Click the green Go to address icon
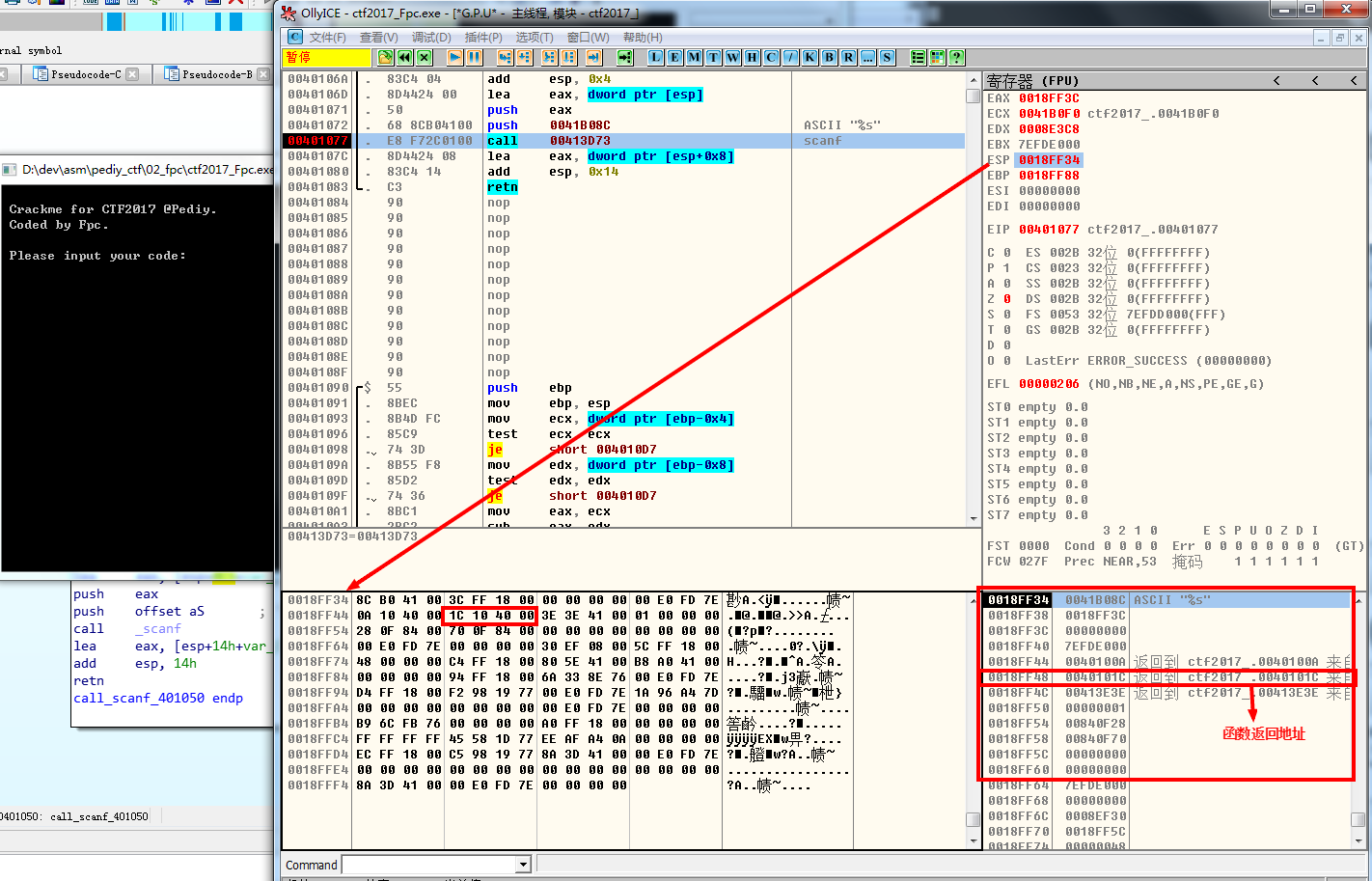Image resolution: width=1372 pixels, height=881 pixels. [x=625, y=57]
